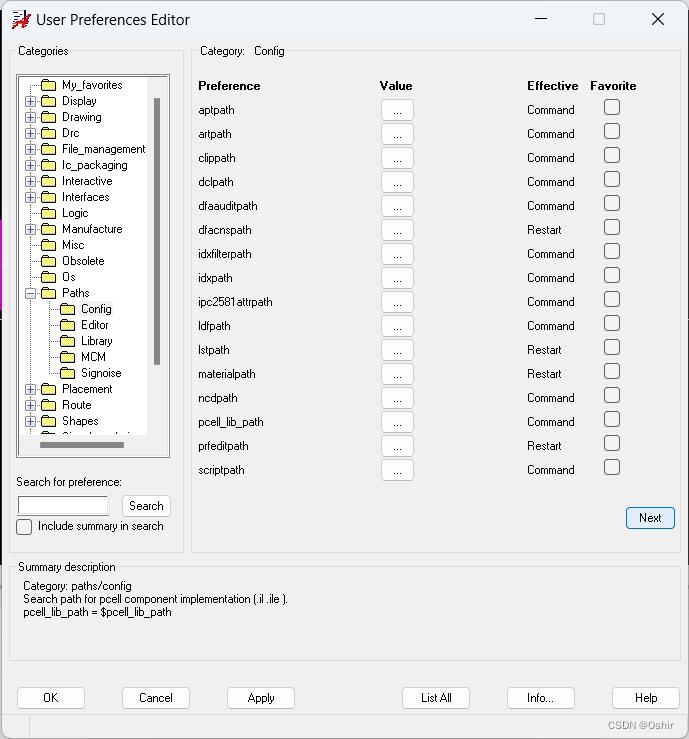Expand the Display category node

pos(31,101)
